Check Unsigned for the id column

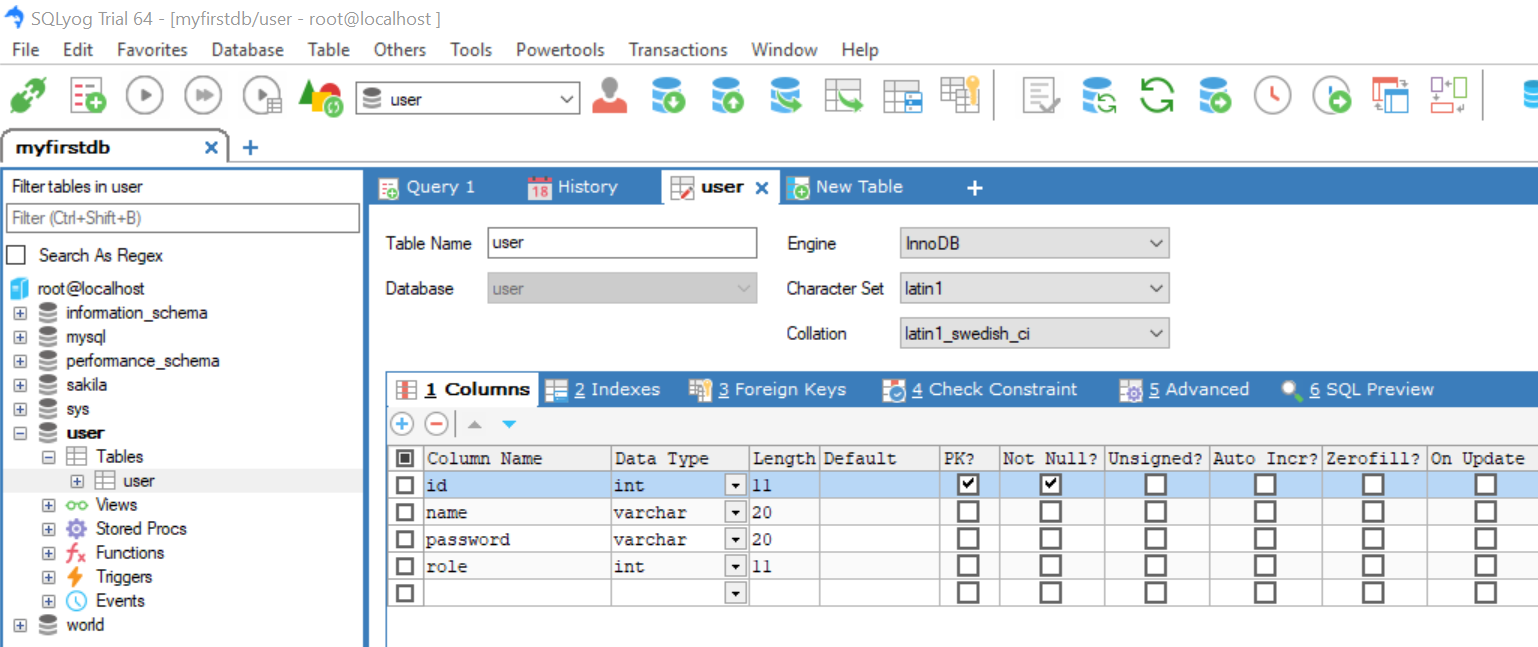click(1156, 485)
